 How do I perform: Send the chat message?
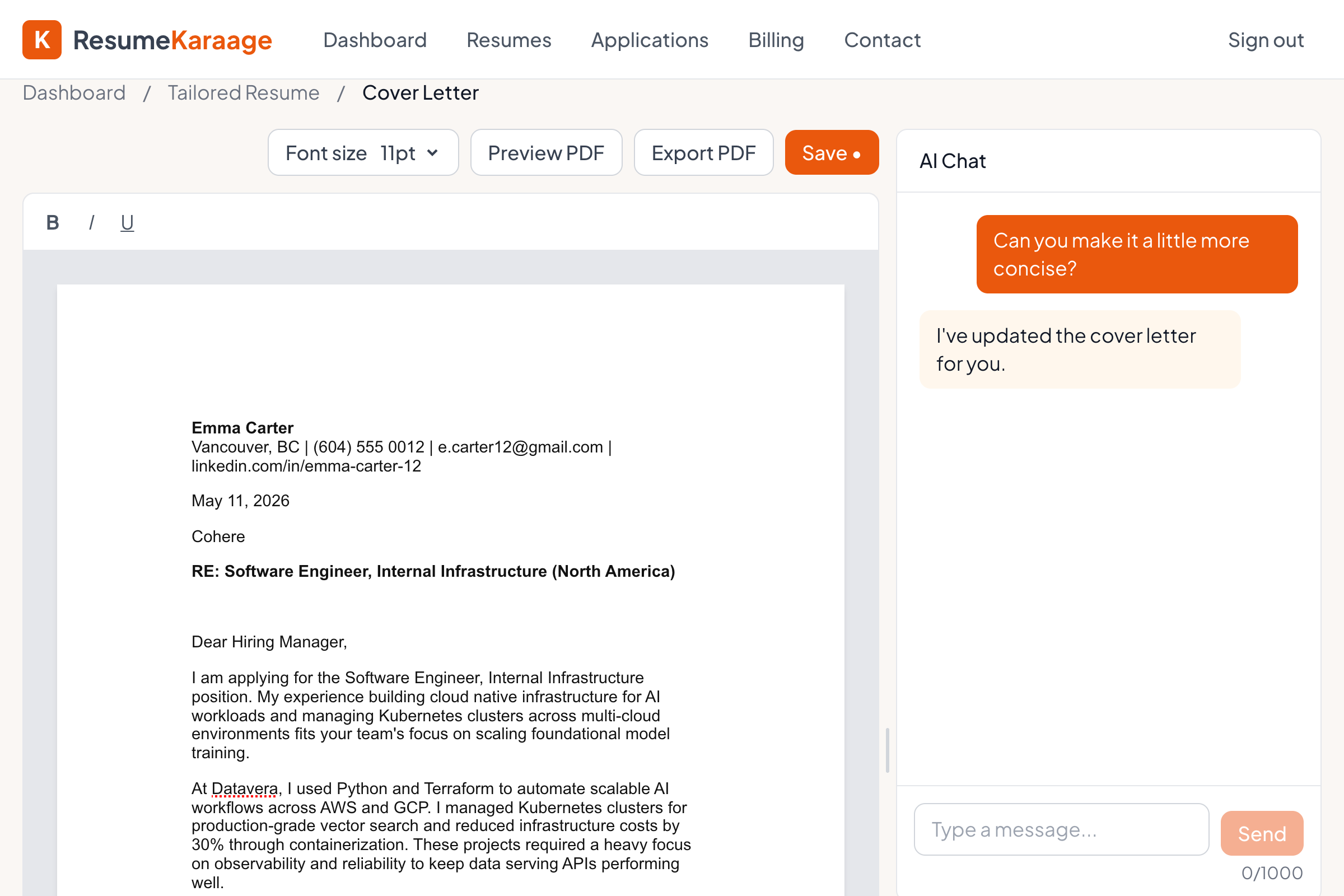(x=1262, y=833)
